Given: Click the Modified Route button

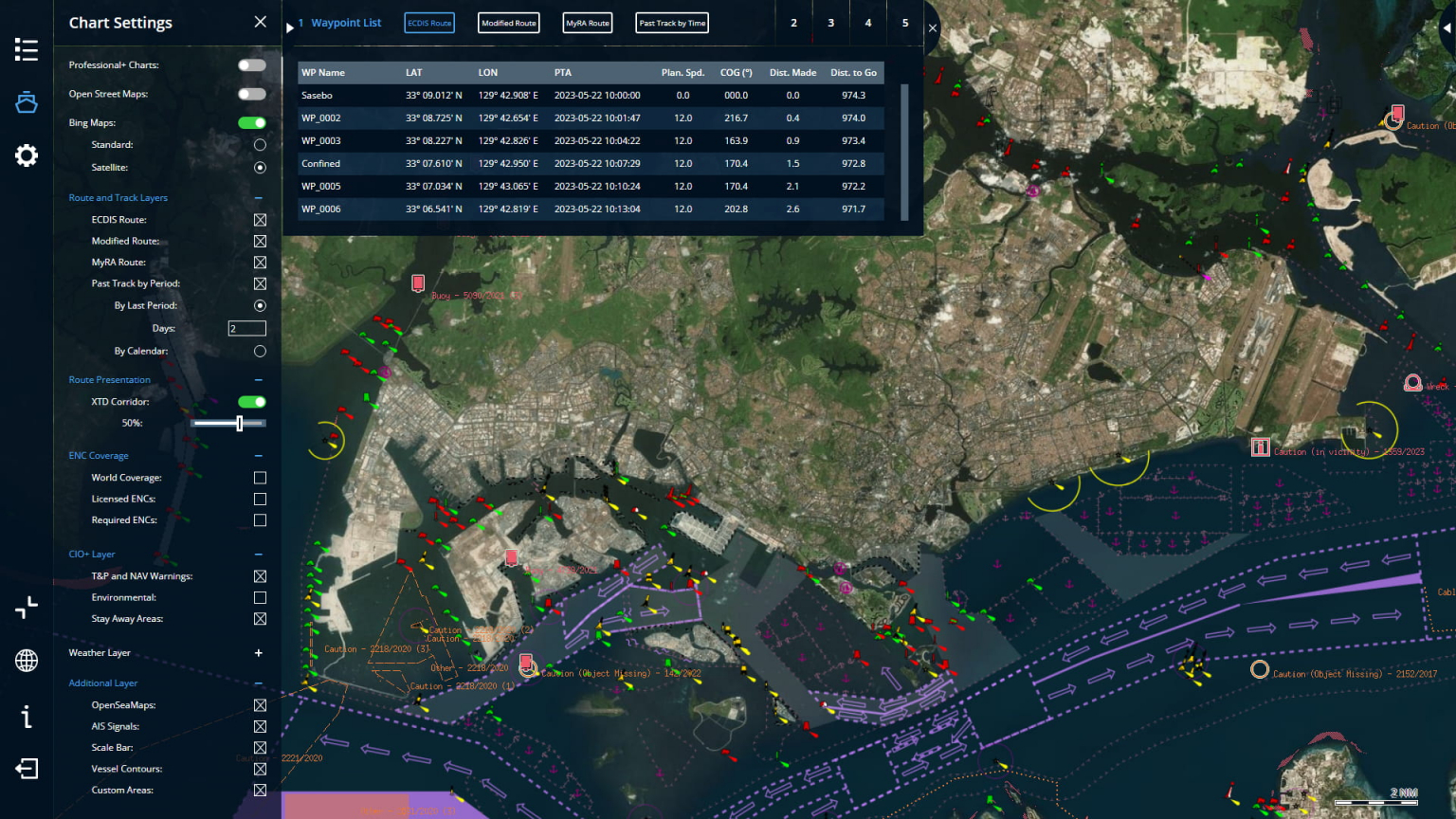Looking at the screenshot, I should 508,22.
